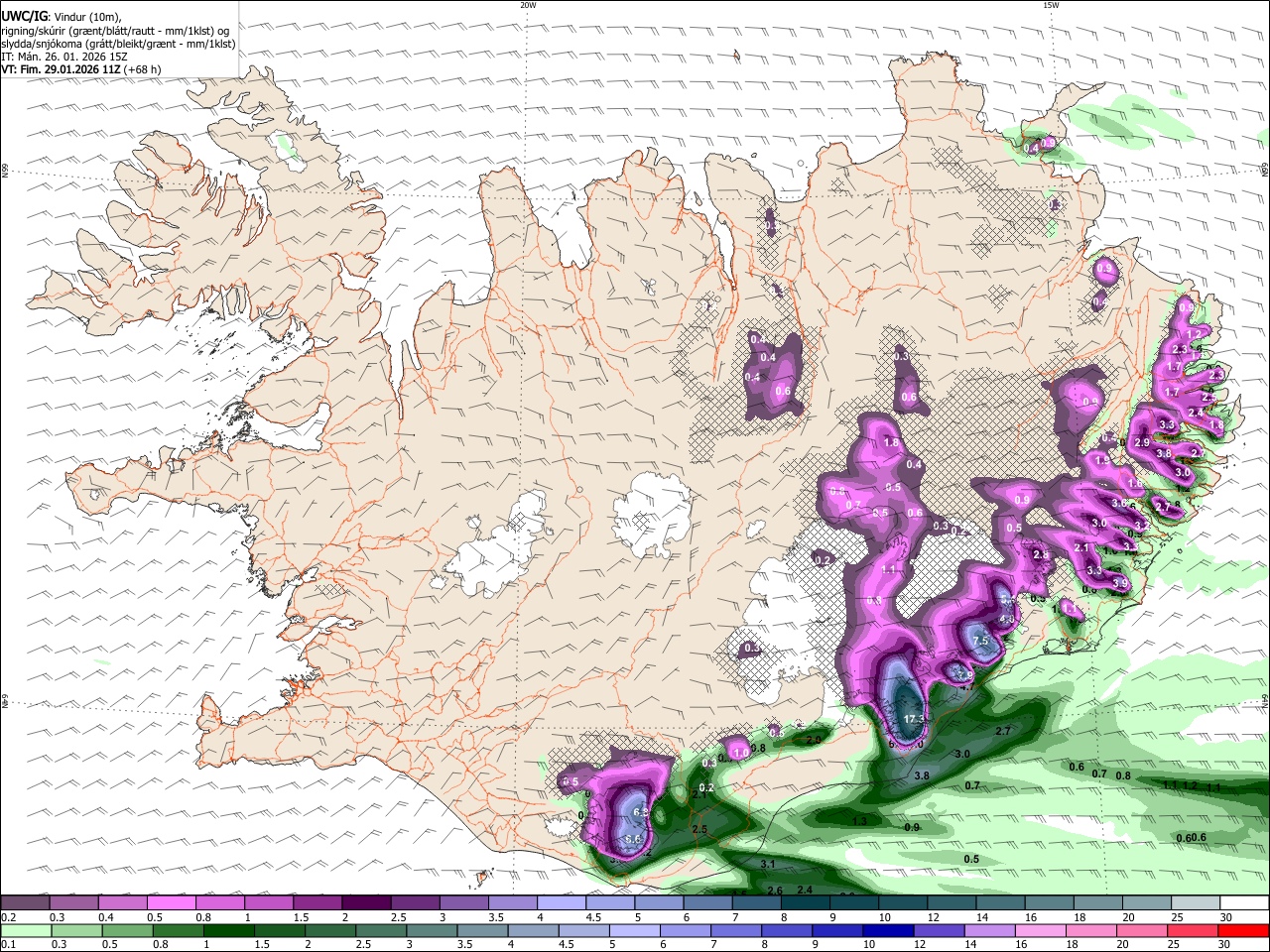Select the palest green 0.1–0.3 rain legend swatch
The image size is (1270, 952).
click(26, 930)
